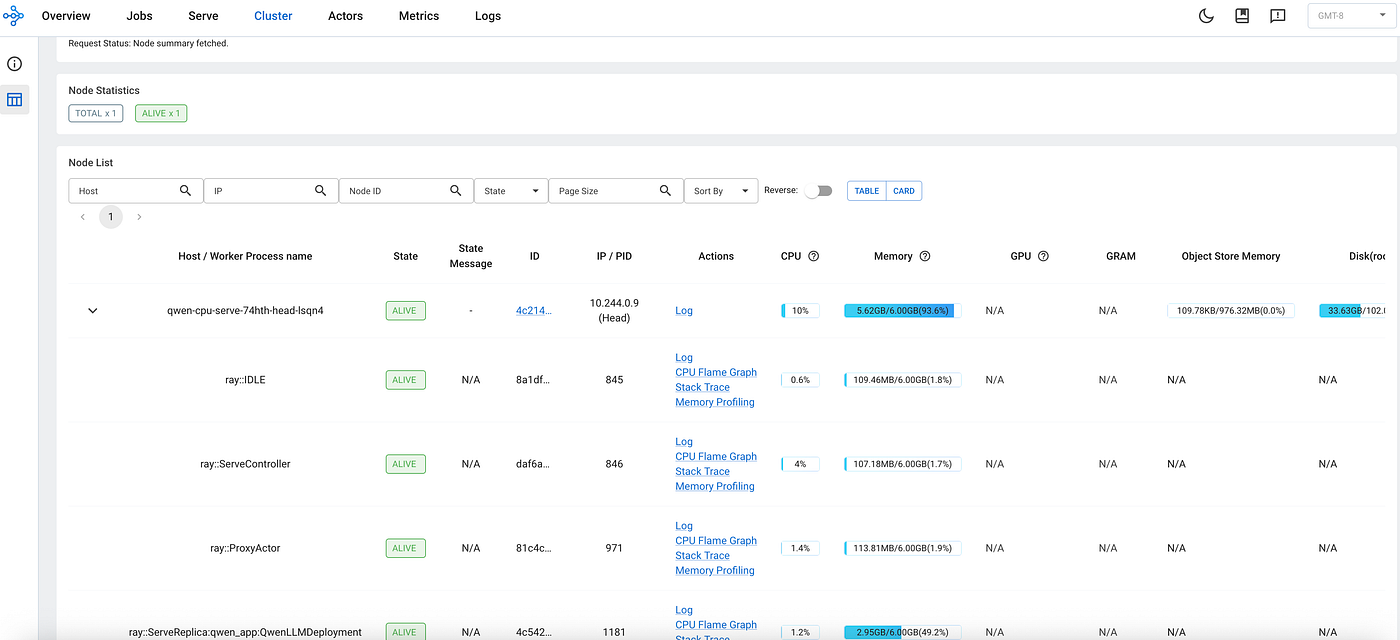This screenshot has height=640, width=1400.
Task: Click the Node ID search magnifier icon
Action: tap(456, 190)
